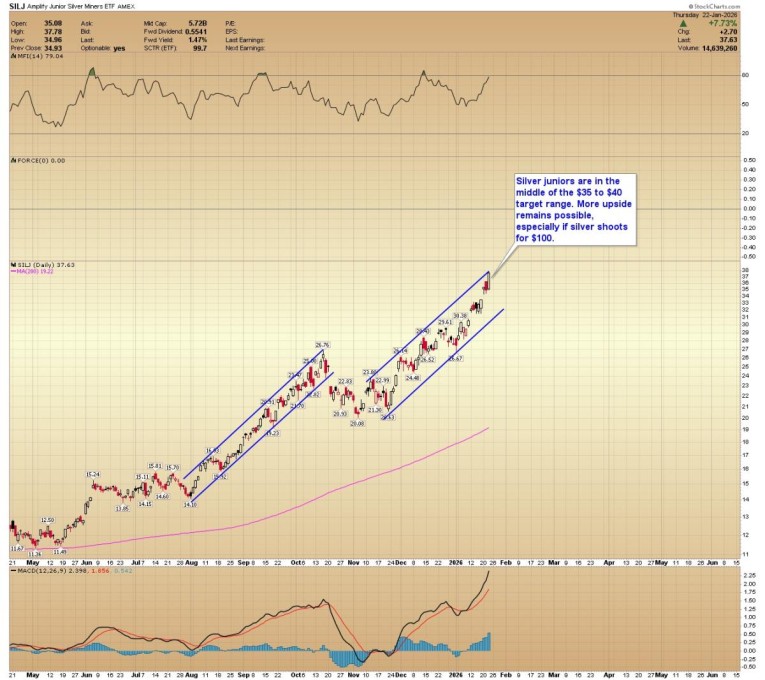The image size is (765, 680).
Task: Click the 20.06 November low price label
Action: pos(356,423)
